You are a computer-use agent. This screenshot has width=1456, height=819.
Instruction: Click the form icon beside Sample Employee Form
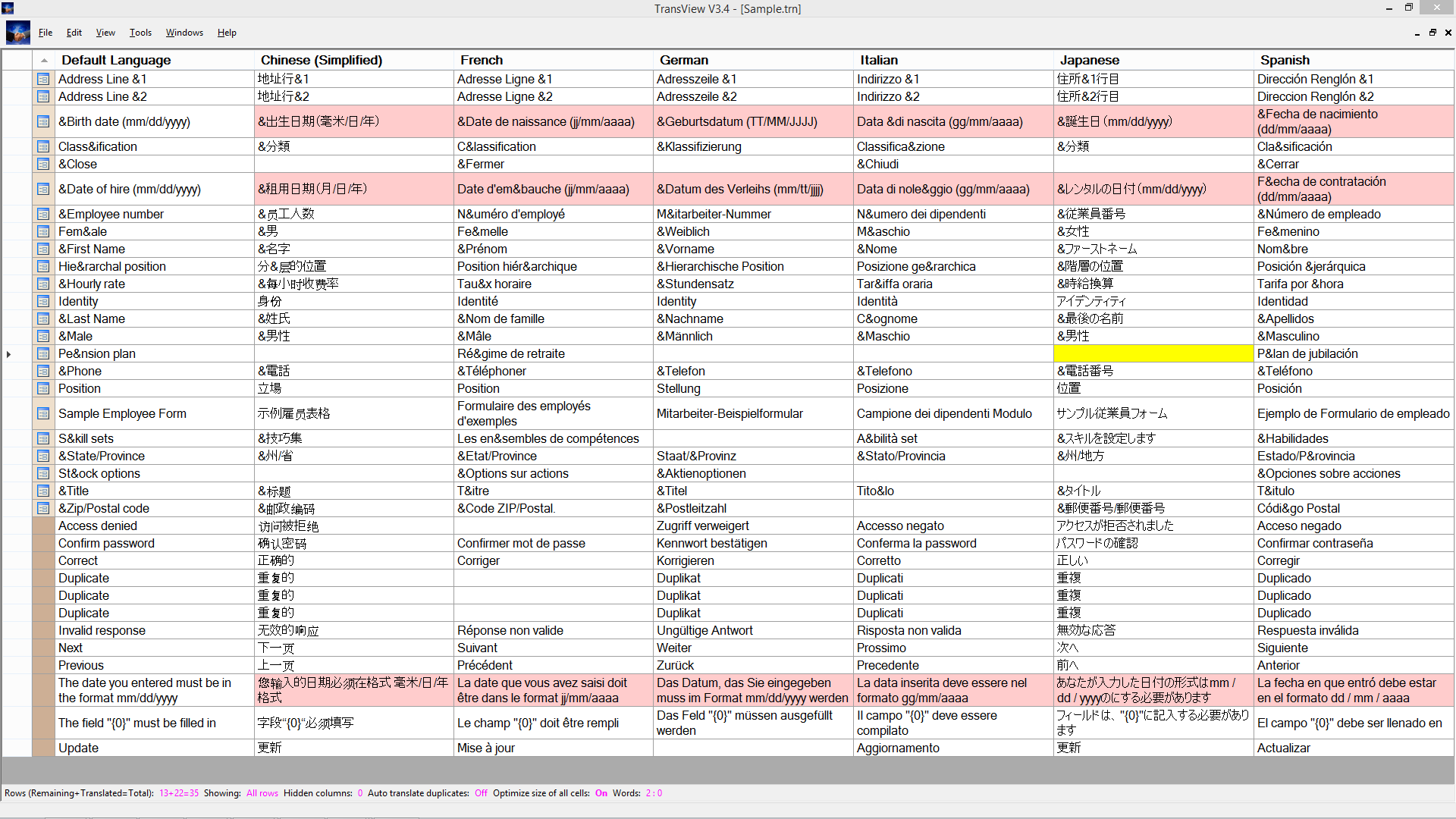tap(43, 413)
